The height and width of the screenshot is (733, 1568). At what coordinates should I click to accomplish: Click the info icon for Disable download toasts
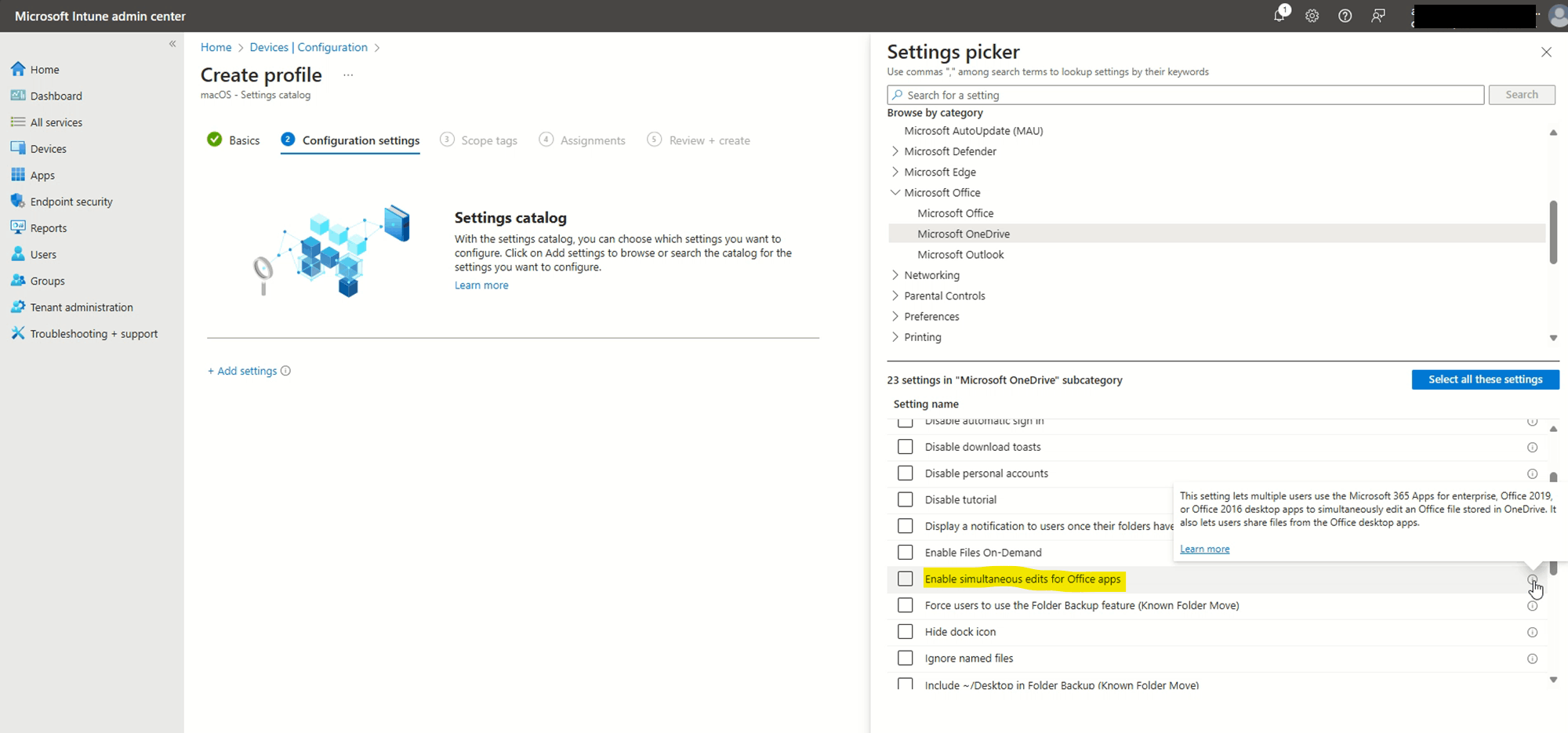coord(1532,448)
